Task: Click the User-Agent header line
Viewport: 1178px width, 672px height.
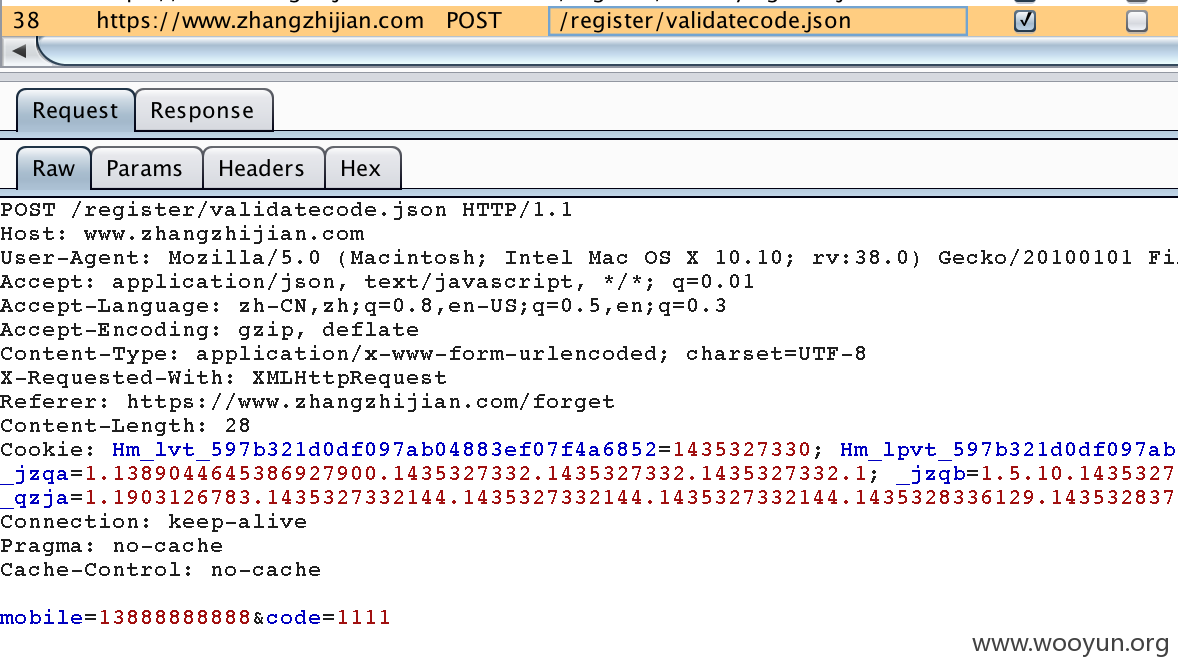Action: pos(589,258)
